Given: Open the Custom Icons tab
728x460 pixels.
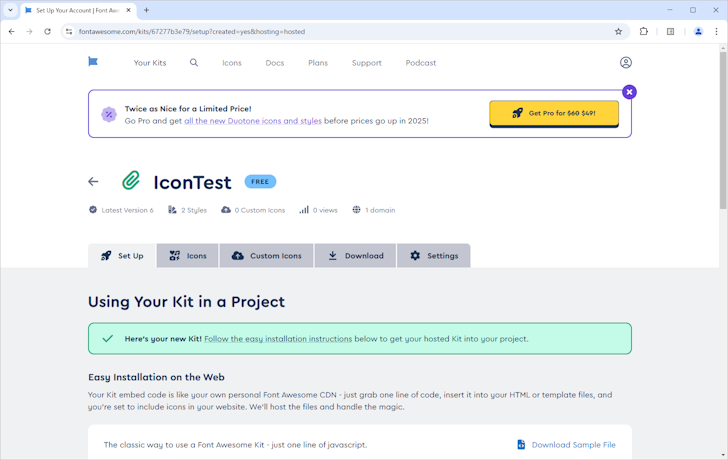Looking at the screenshot, I should [266, 256].
